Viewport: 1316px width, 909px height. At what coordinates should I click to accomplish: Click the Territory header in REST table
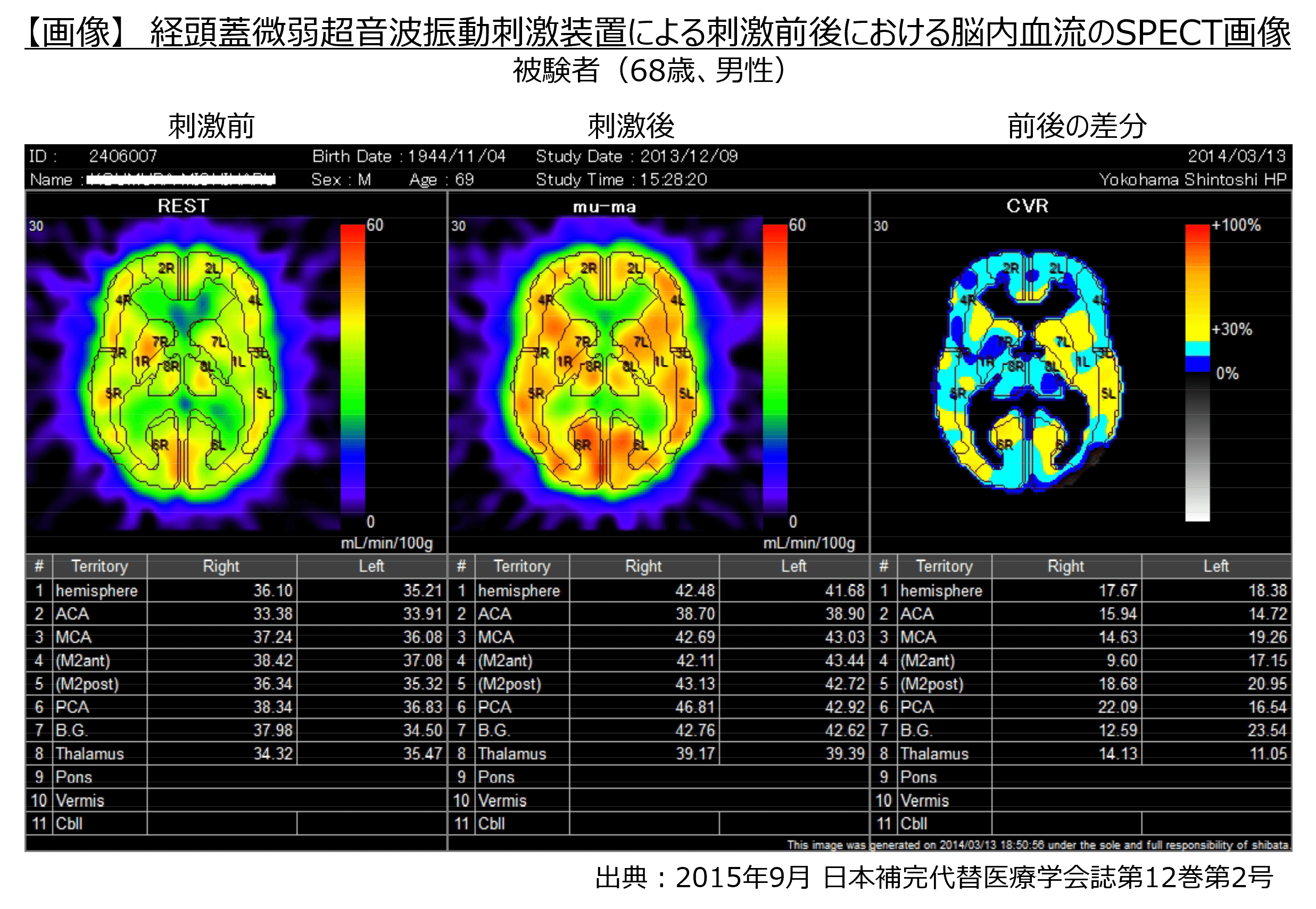click(100, 566)
